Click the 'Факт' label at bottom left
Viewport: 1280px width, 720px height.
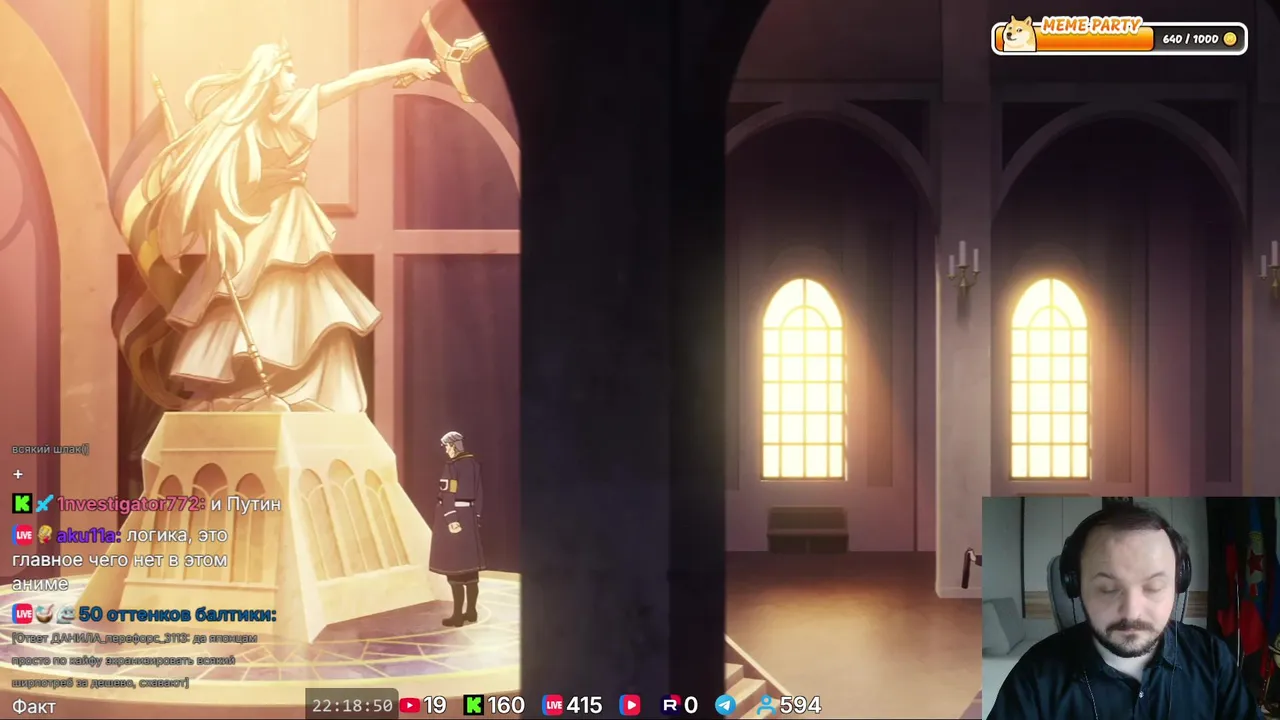tap(34, 706)
